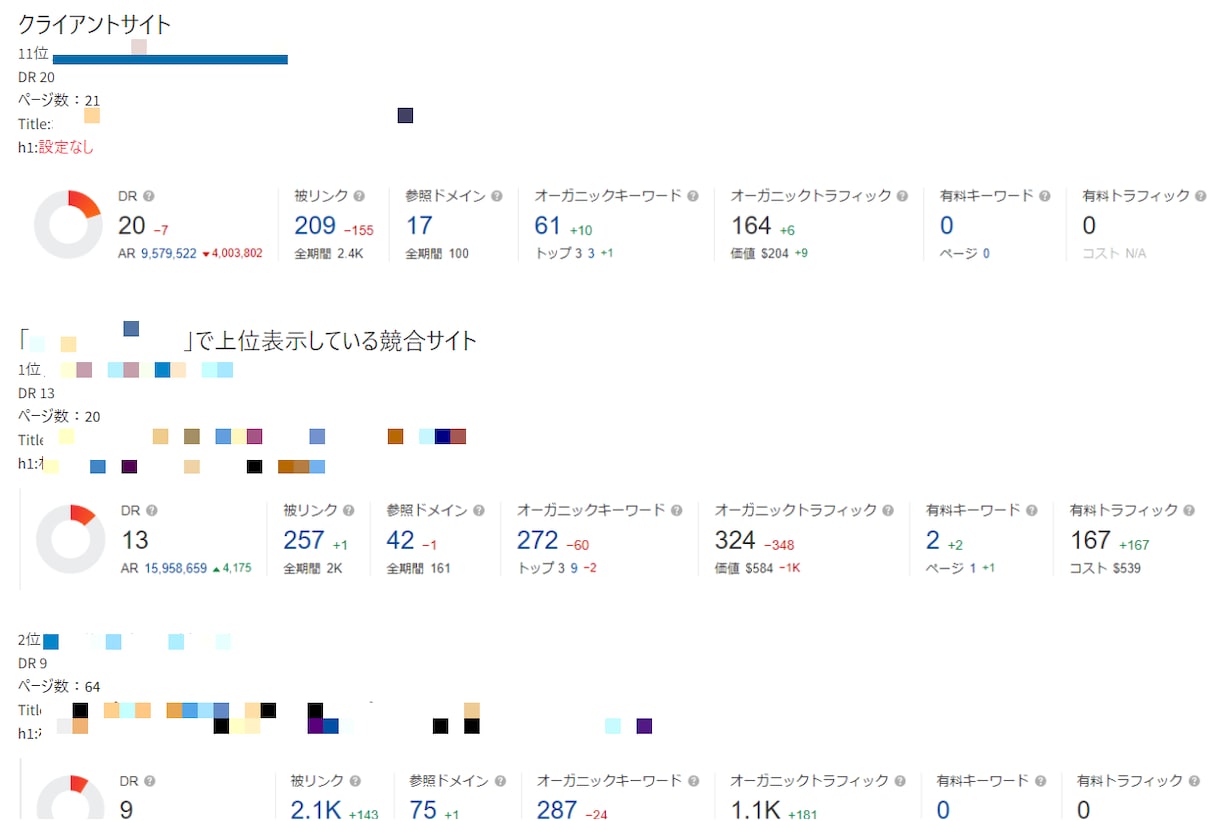Open the 17 referring domains value

419,226
